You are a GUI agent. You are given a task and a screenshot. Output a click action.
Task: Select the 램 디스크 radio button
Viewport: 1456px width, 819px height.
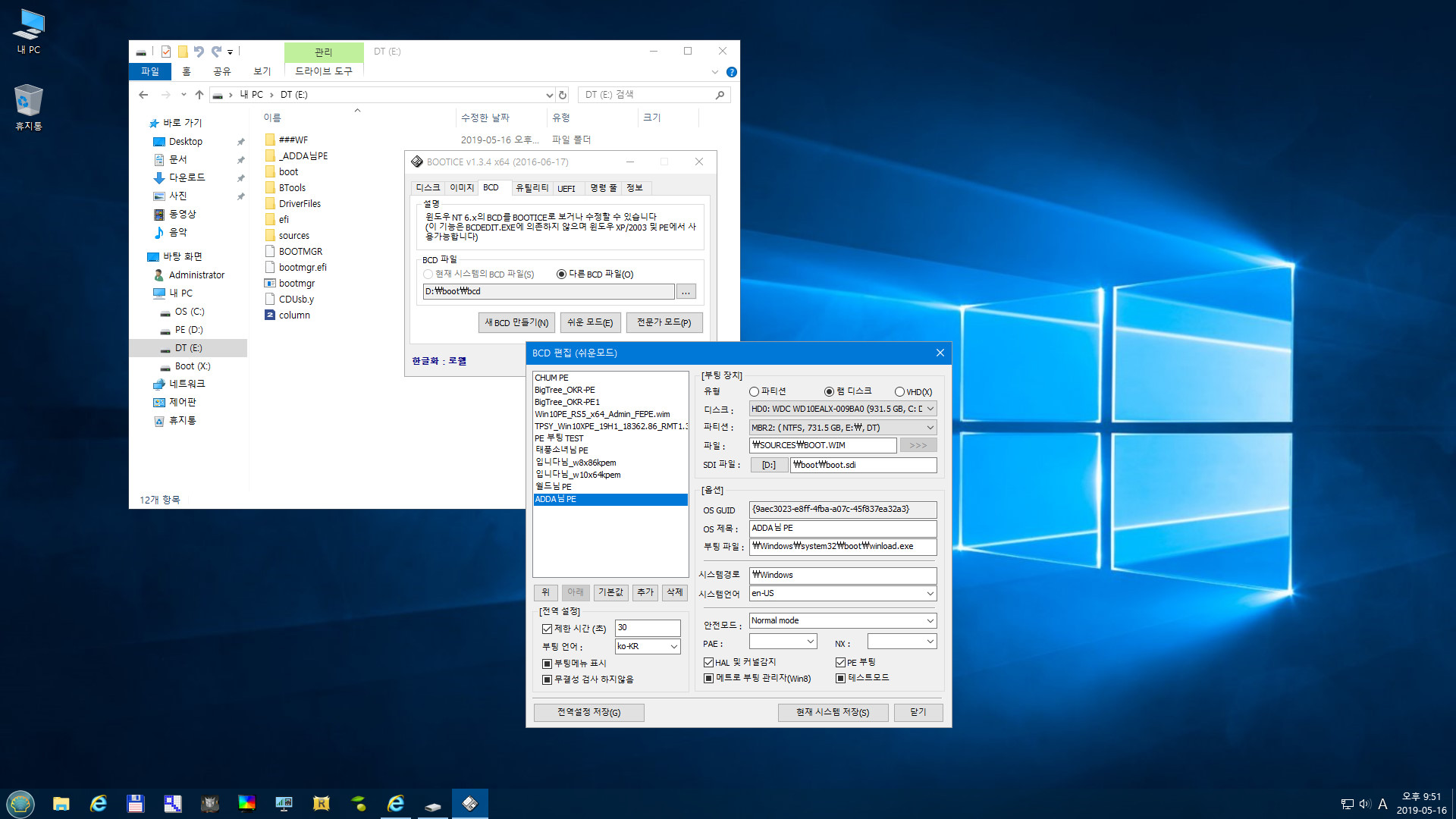(829, 392)
